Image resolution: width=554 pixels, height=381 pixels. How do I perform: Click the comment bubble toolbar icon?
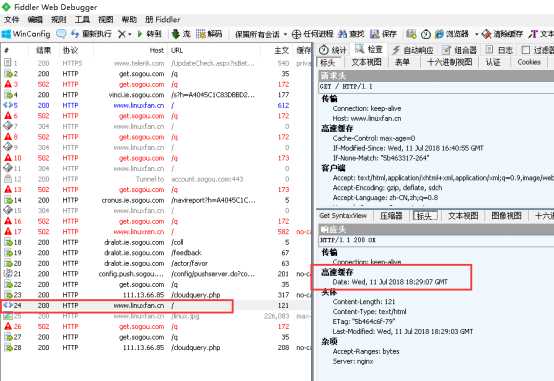pos(61,34)
